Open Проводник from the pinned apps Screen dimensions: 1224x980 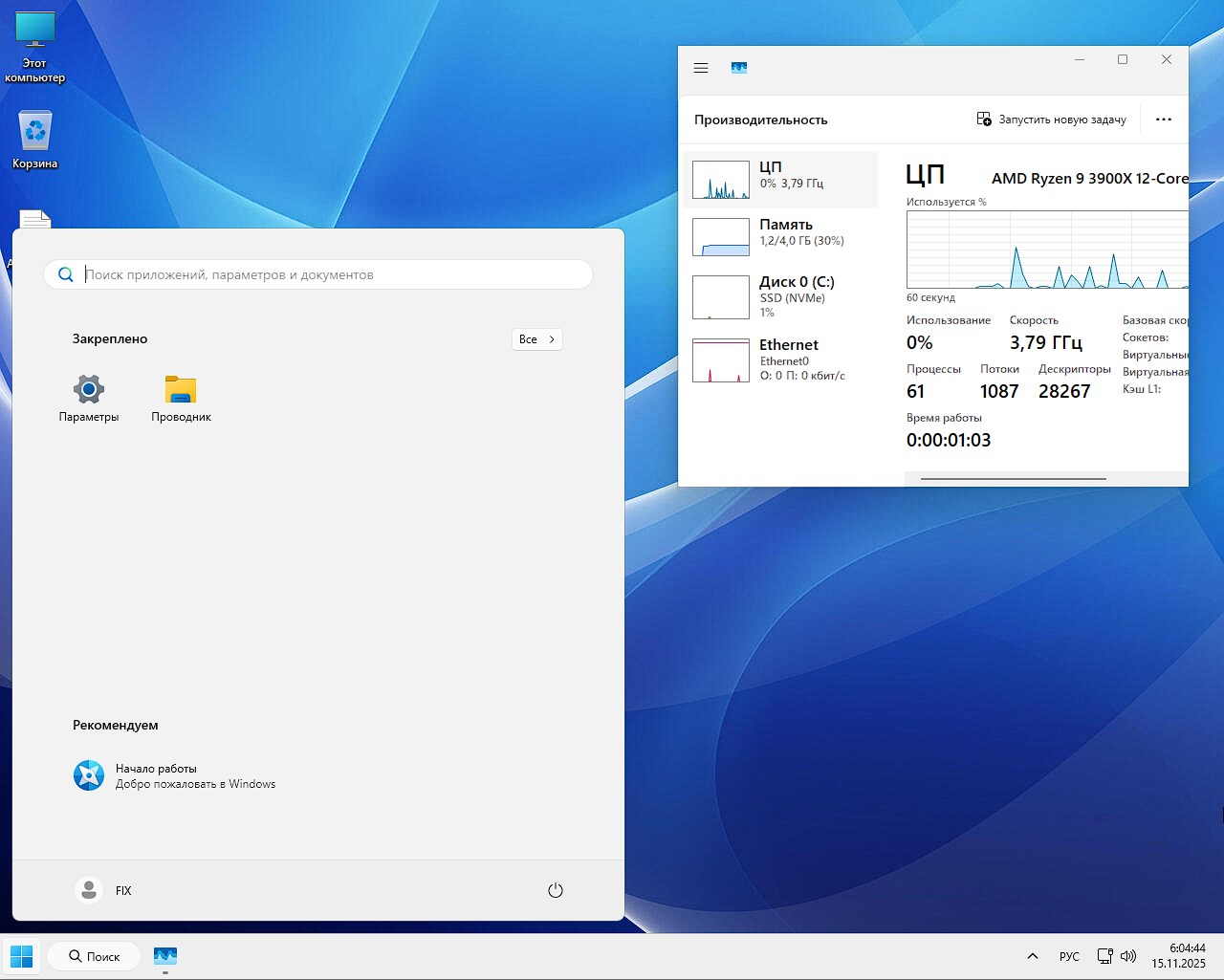click(180, 399)
